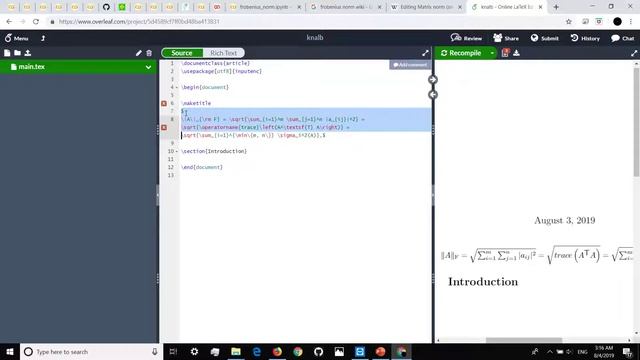Click the \maketitle line in editor
The width and height of the screenshot is (640, 360).
point(196,103)
